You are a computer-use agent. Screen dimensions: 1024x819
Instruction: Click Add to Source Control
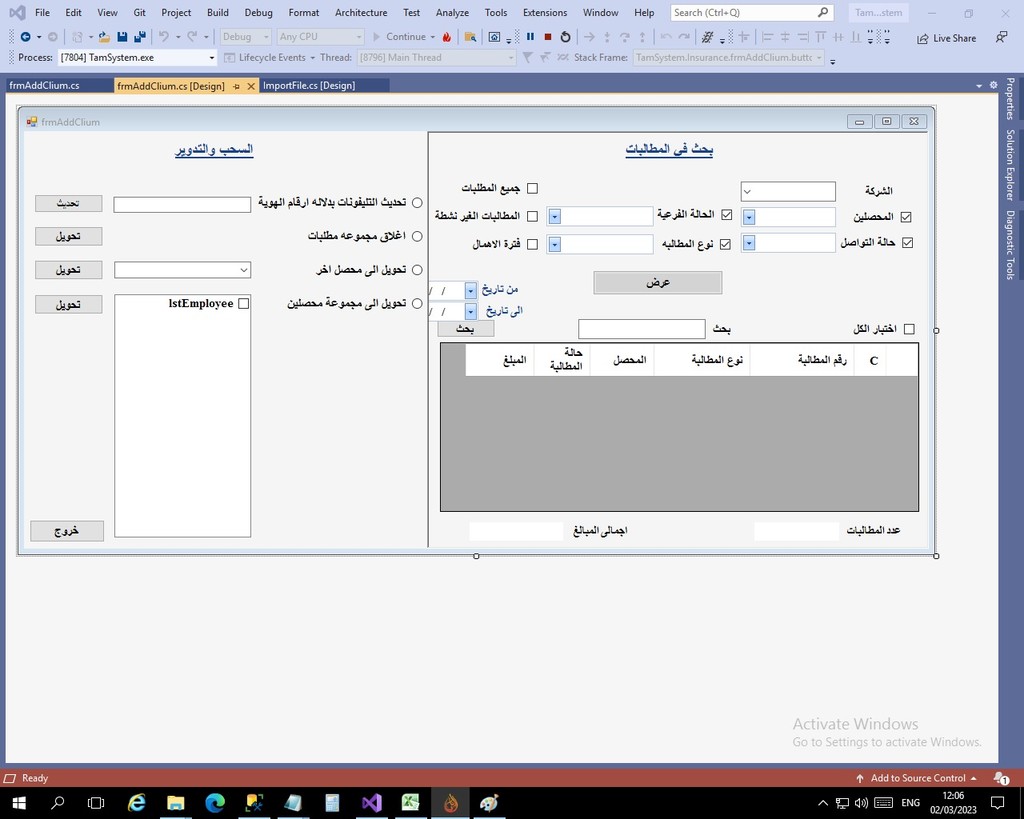pyautogui.click(x=916, y=778)
